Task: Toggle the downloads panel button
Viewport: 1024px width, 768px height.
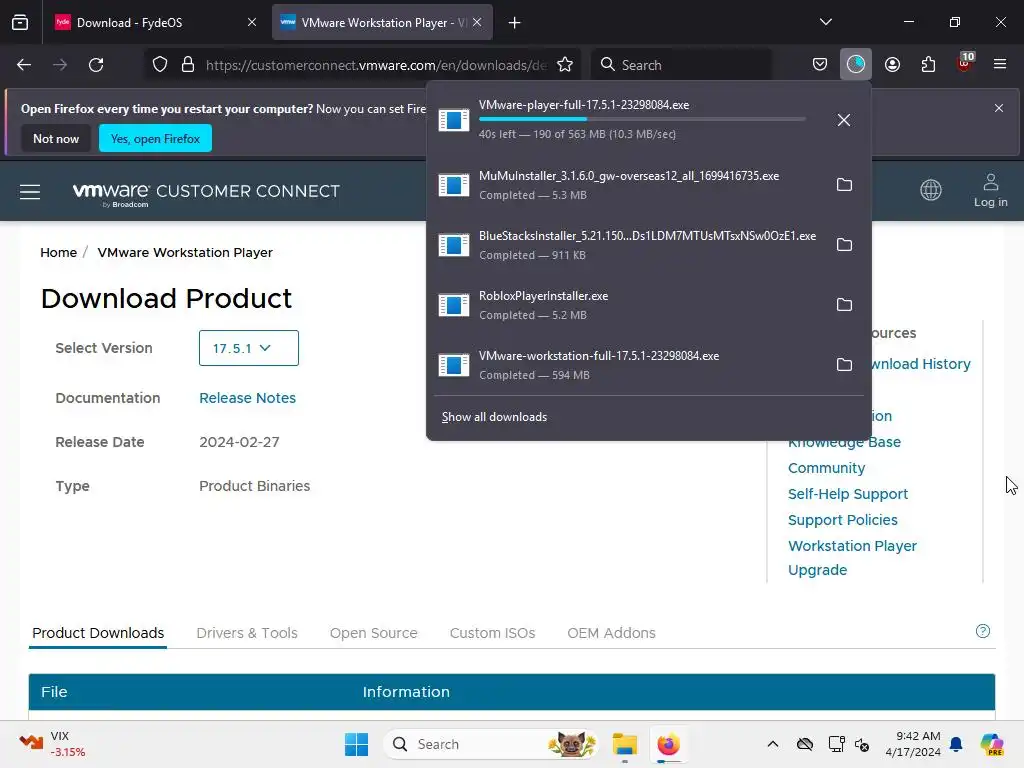Action: click(x=856, y=65)
